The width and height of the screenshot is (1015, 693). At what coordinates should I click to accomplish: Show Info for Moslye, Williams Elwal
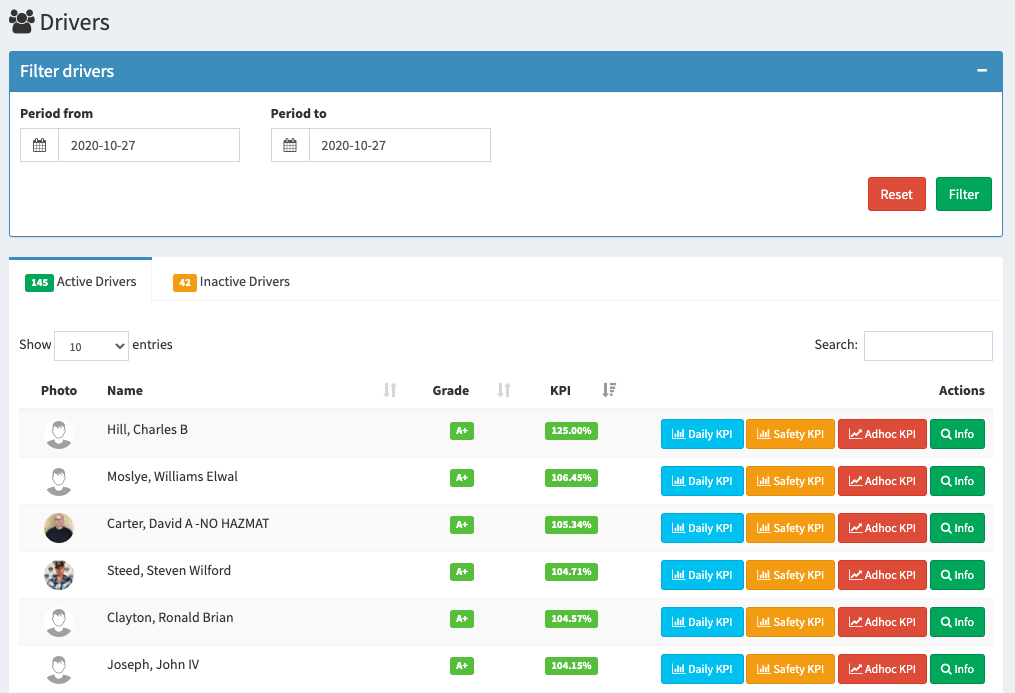(x=957, y=481)
